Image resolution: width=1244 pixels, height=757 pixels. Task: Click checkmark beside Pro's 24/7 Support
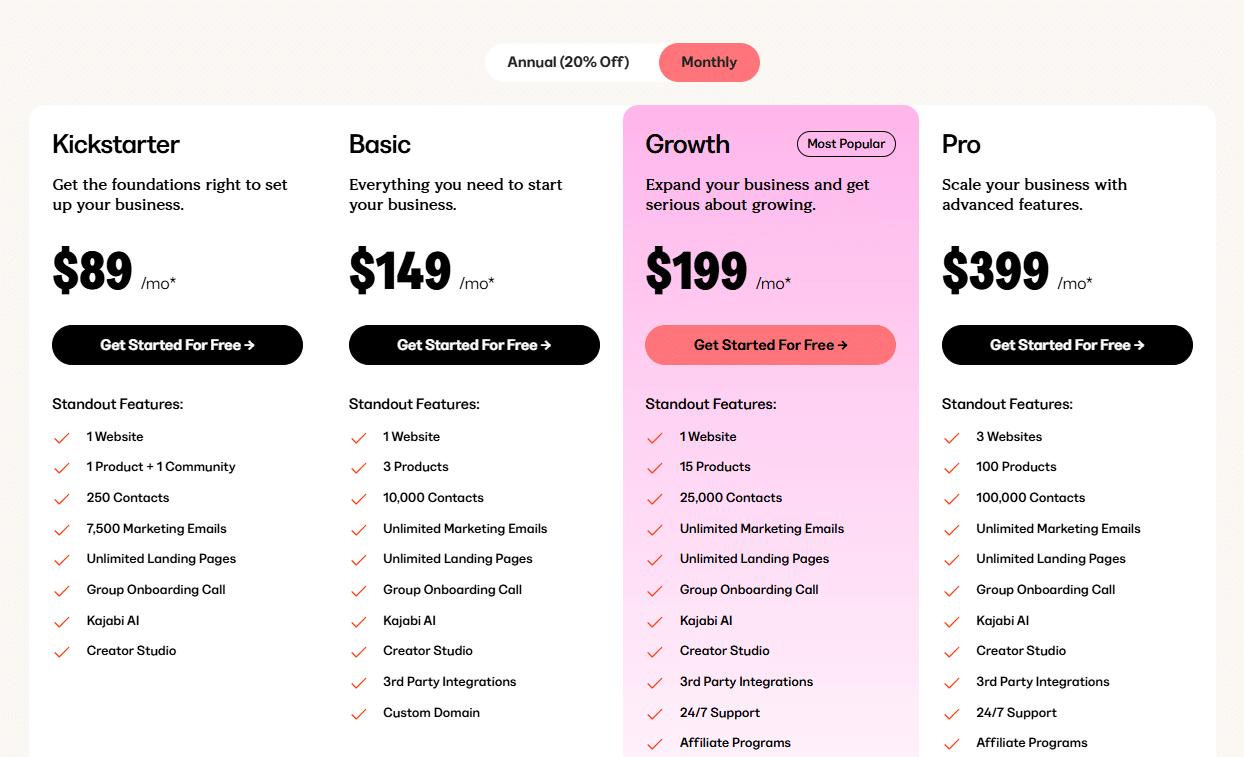[952, 713]
